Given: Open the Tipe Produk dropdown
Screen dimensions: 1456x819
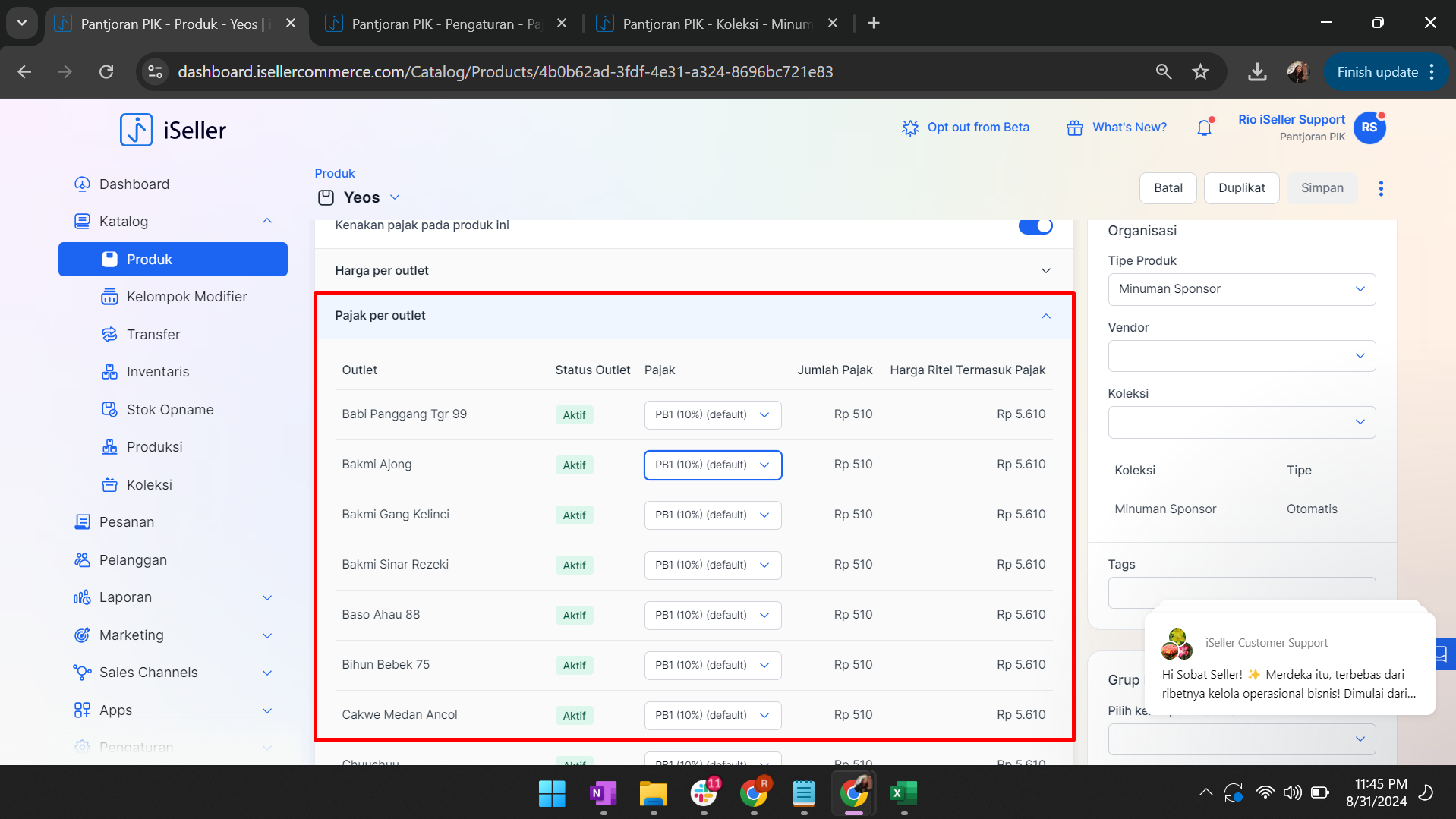Looking at the screenshot, I should (x=1241, y=289).
